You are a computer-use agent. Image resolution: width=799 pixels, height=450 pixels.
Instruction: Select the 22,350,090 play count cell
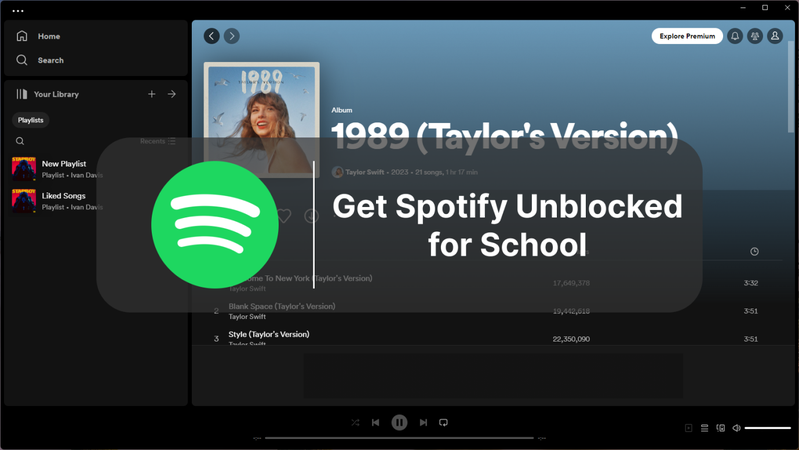[x=571, y=339]
